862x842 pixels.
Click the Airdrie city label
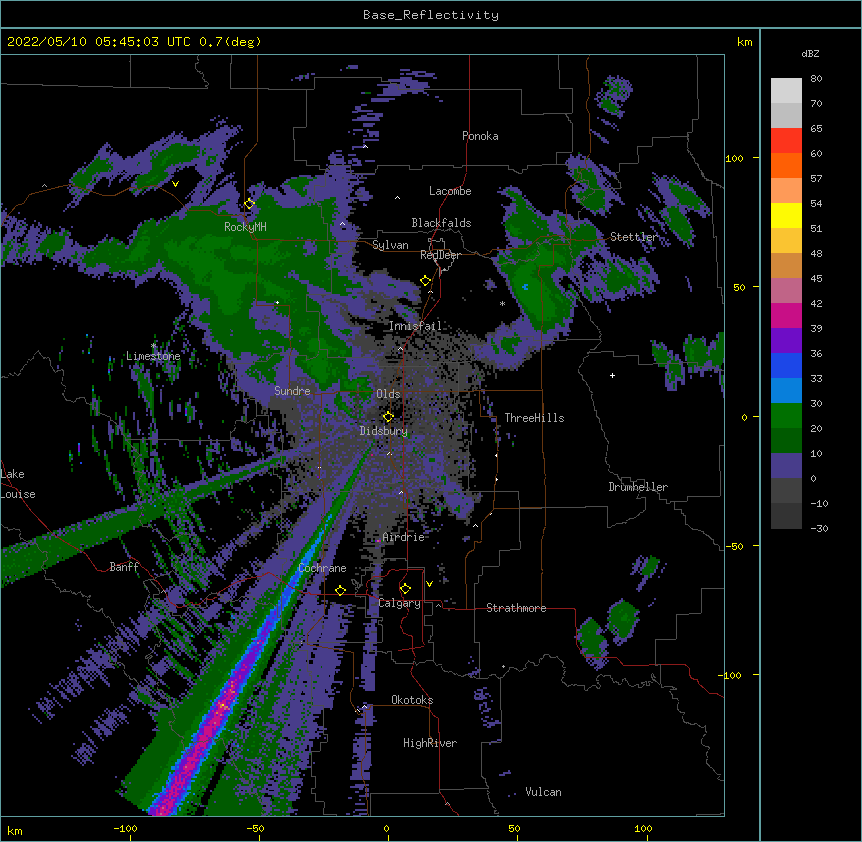click(x=403, y=537)
